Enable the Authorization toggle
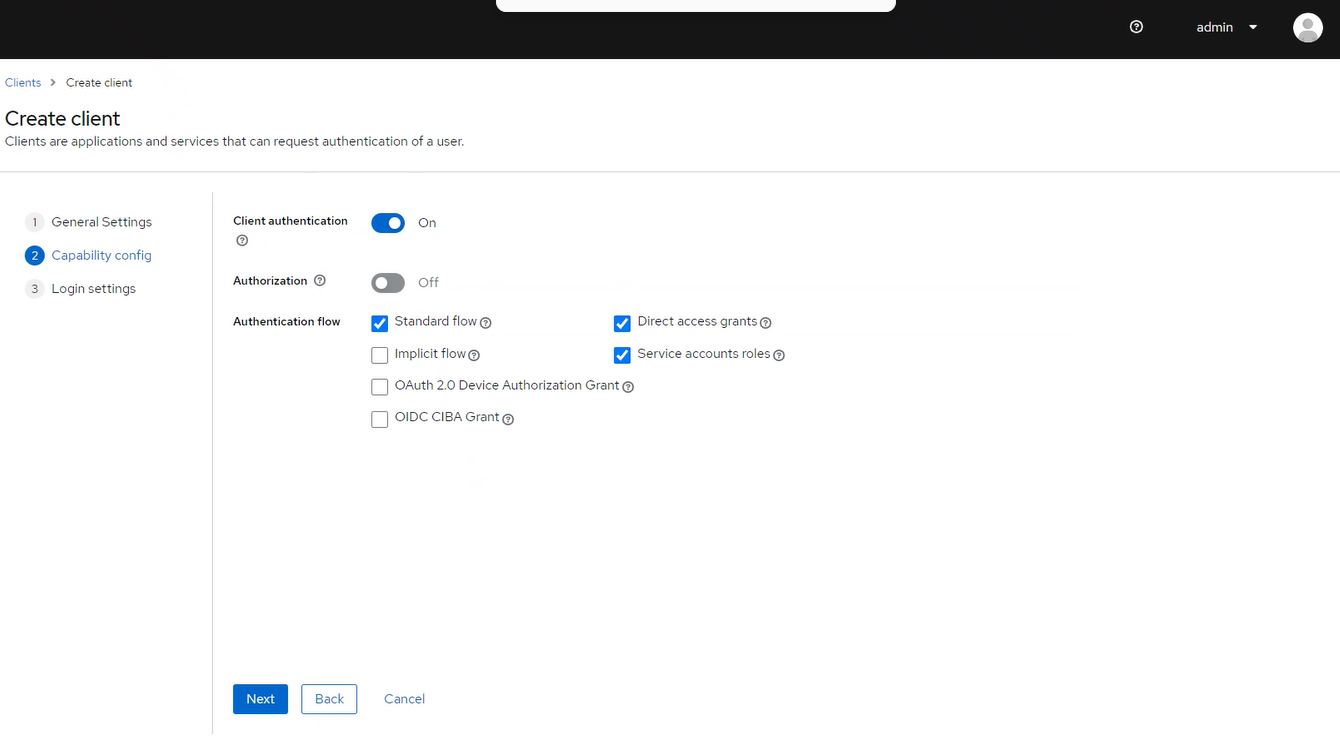Screen dimensions: 1340x744 coord(388,283)
